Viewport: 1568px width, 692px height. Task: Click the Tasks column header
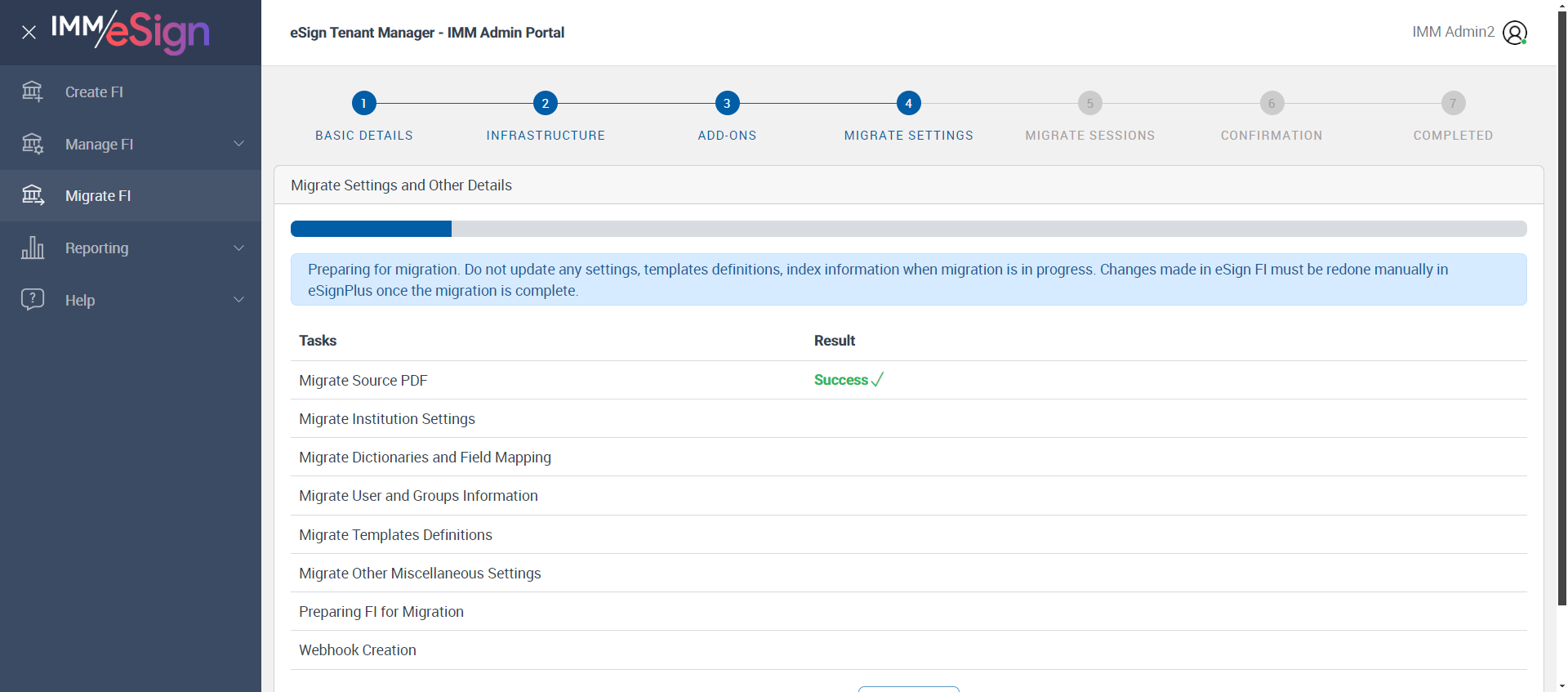point(318,341)
